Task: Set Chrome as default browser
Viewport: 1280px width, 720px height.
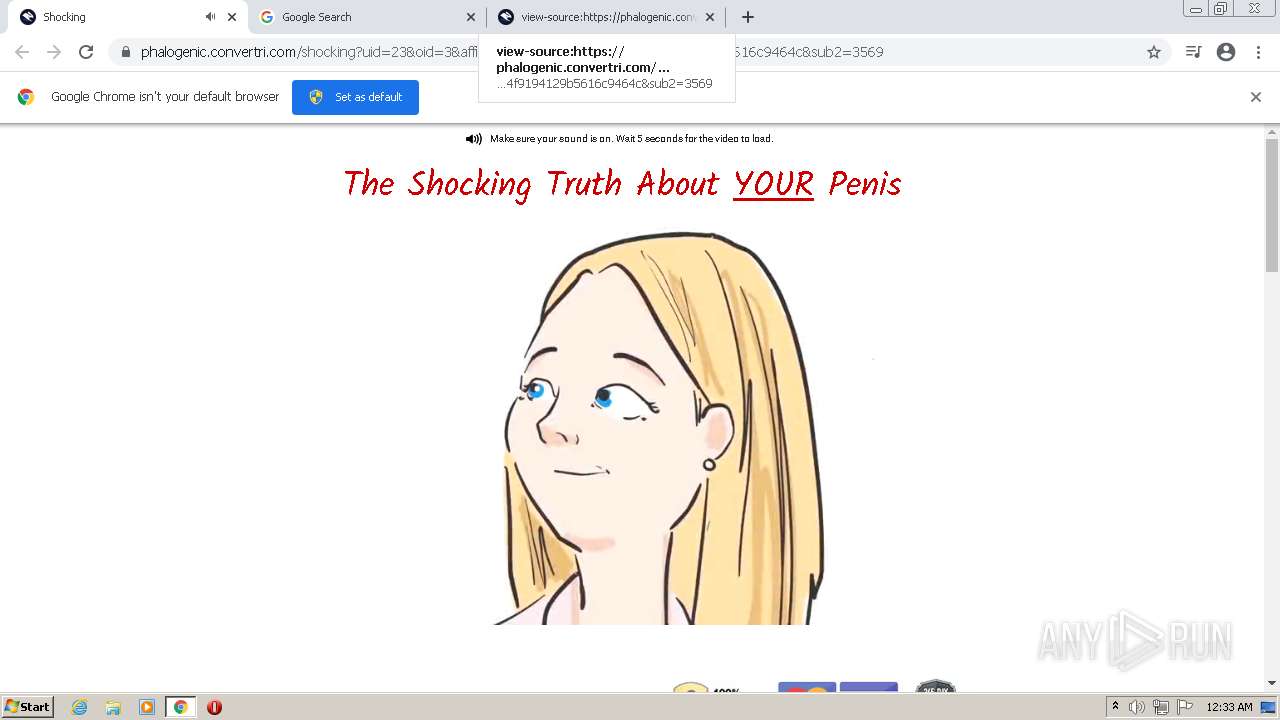Action: (355, 97)
